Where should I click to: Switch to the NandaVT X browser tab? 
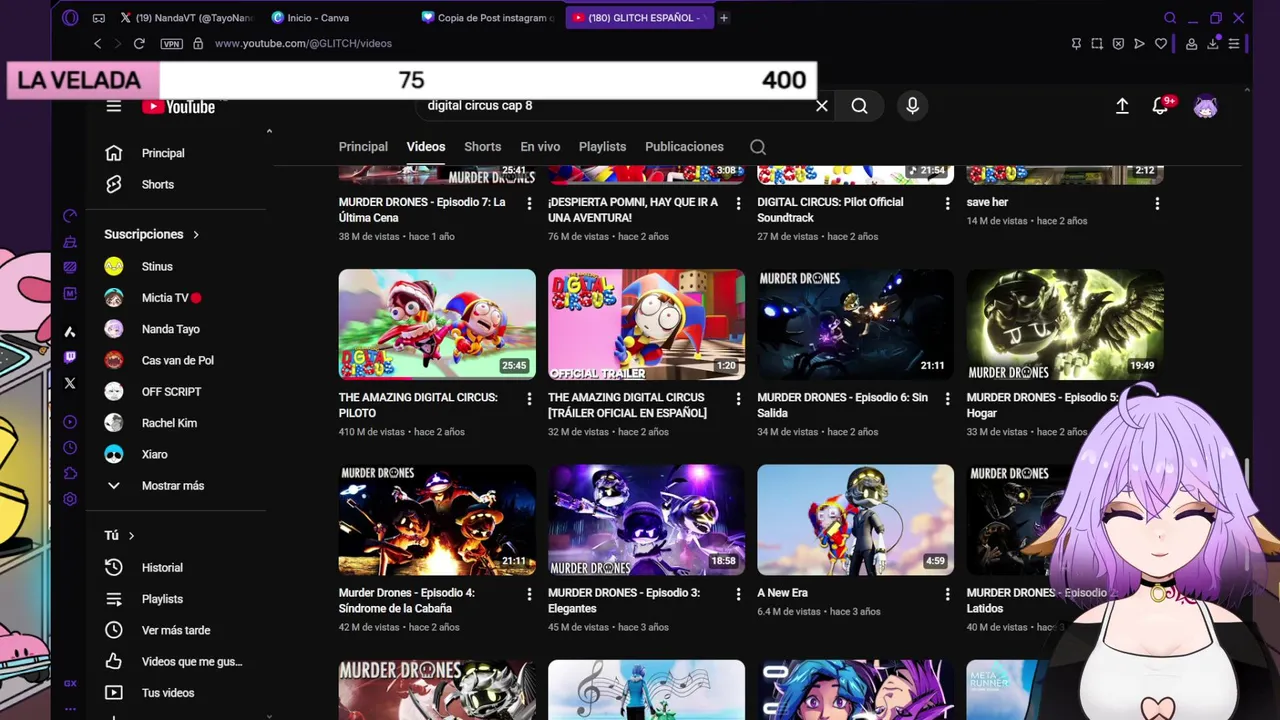[x=186, y=17]
